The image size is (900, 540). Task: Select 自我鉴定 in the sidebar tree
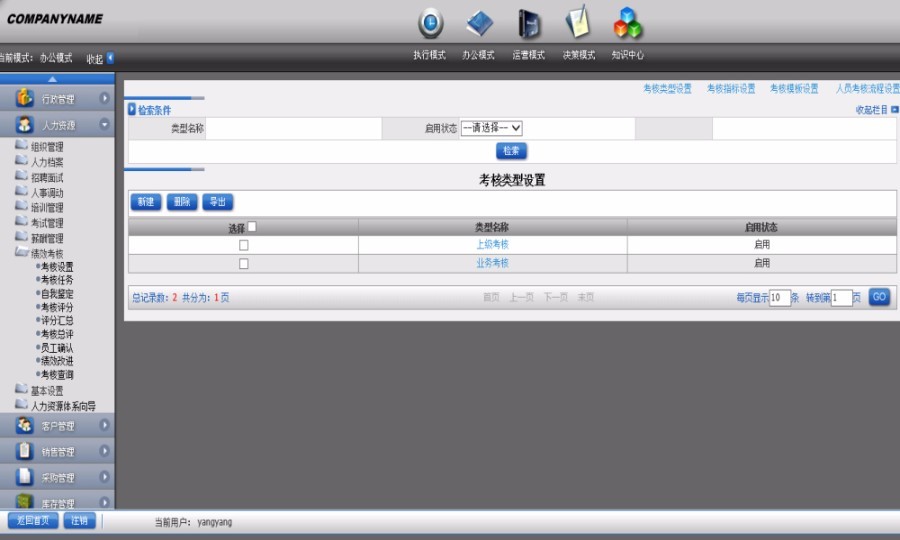[x=57, y=294]
